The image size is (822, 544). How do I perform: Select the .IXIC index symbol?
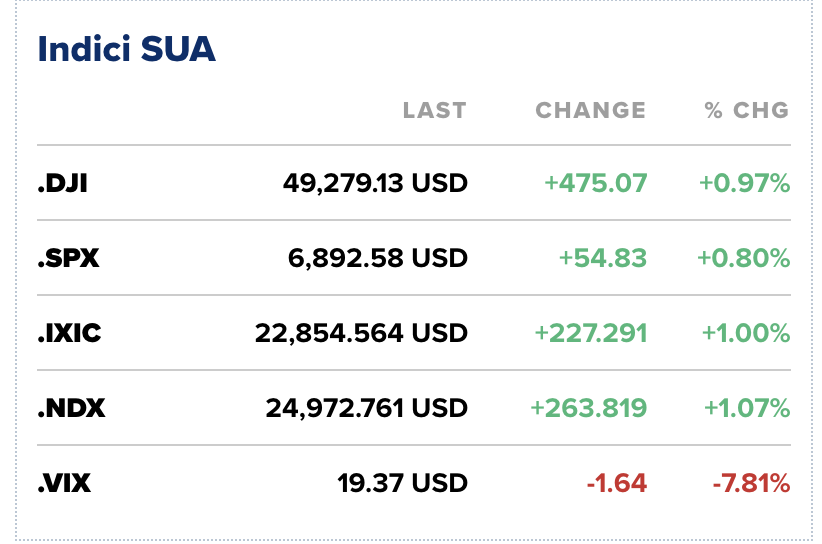pyautogui.click(x=70, y=333)
